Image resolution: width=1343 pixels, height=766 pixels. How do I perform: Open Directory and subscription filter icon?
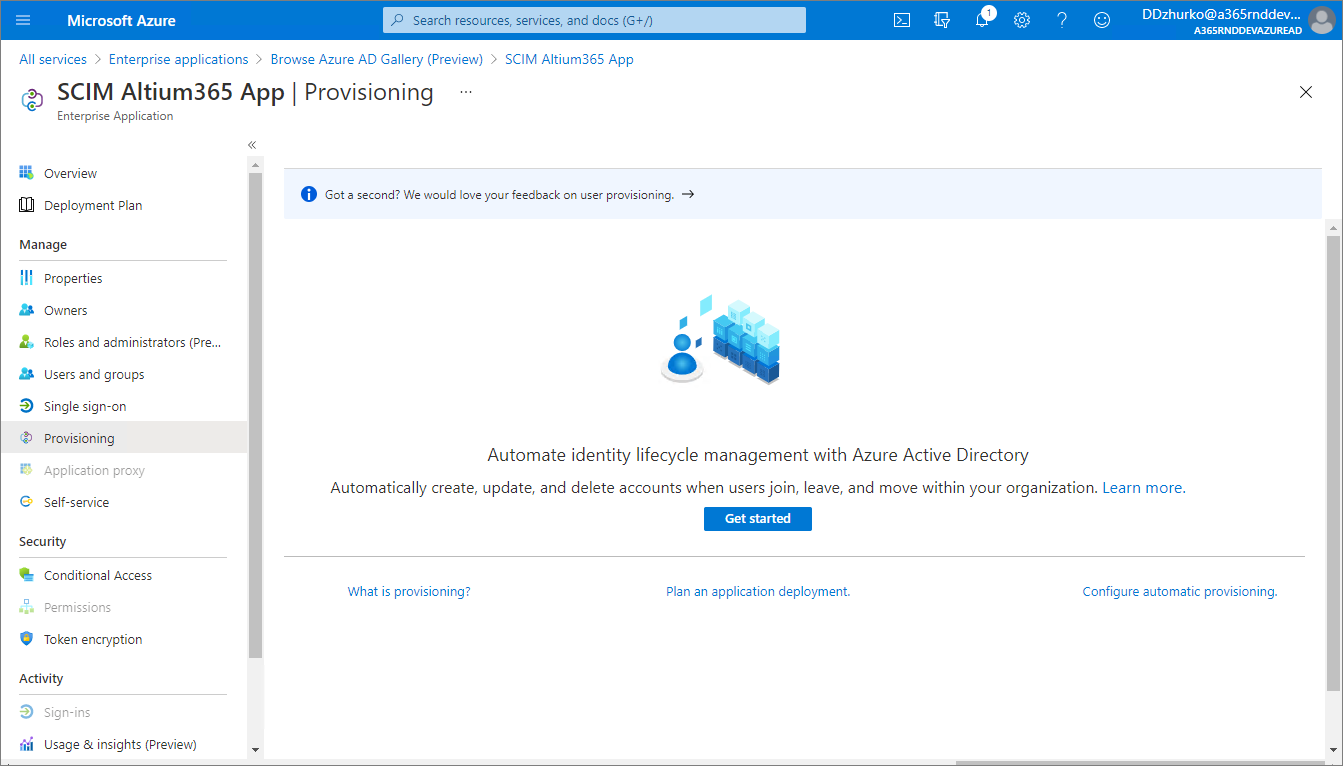coord(942,20)
